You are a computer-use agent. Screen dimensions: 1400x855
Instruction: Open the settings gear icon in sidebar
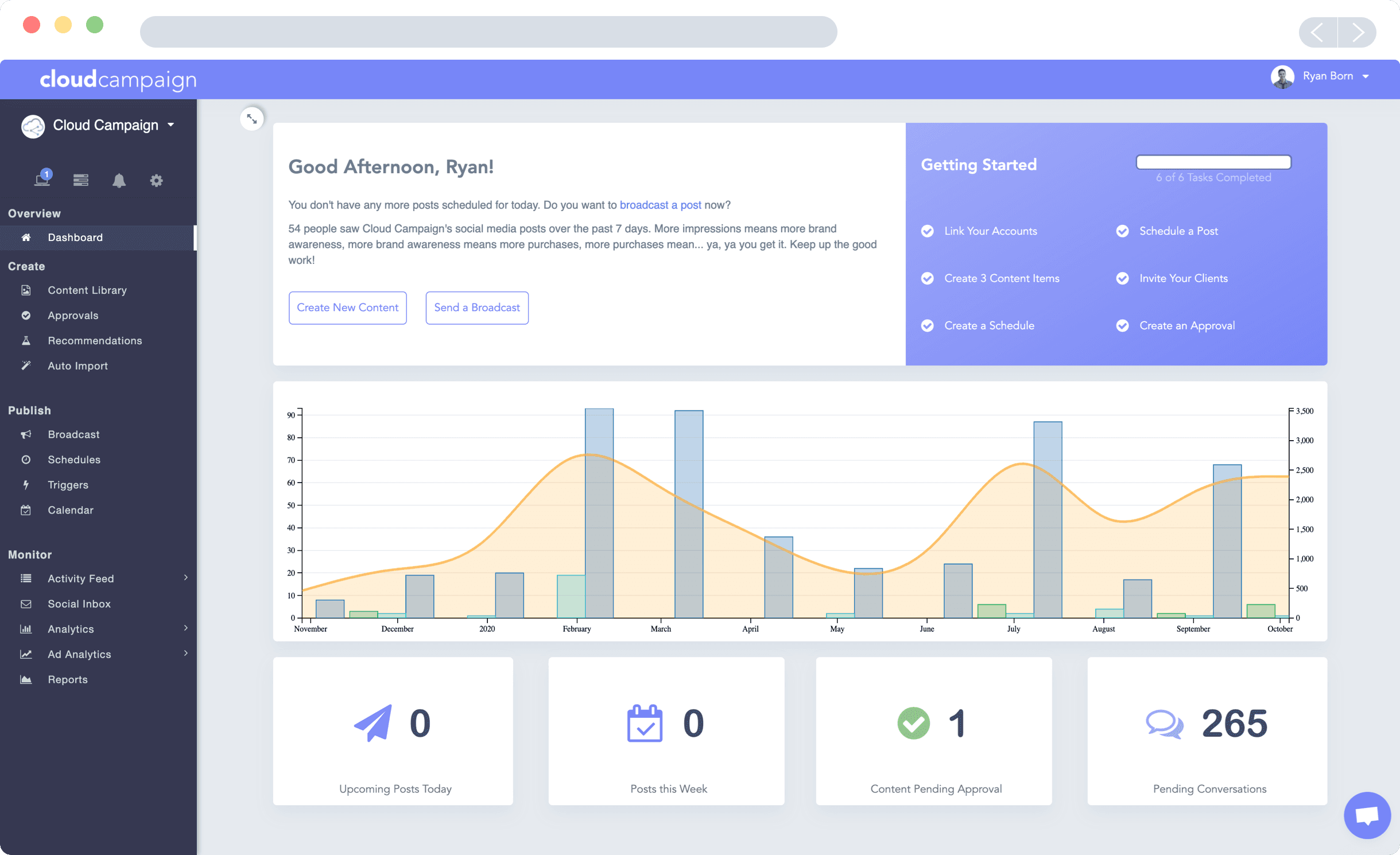point(156,181)
